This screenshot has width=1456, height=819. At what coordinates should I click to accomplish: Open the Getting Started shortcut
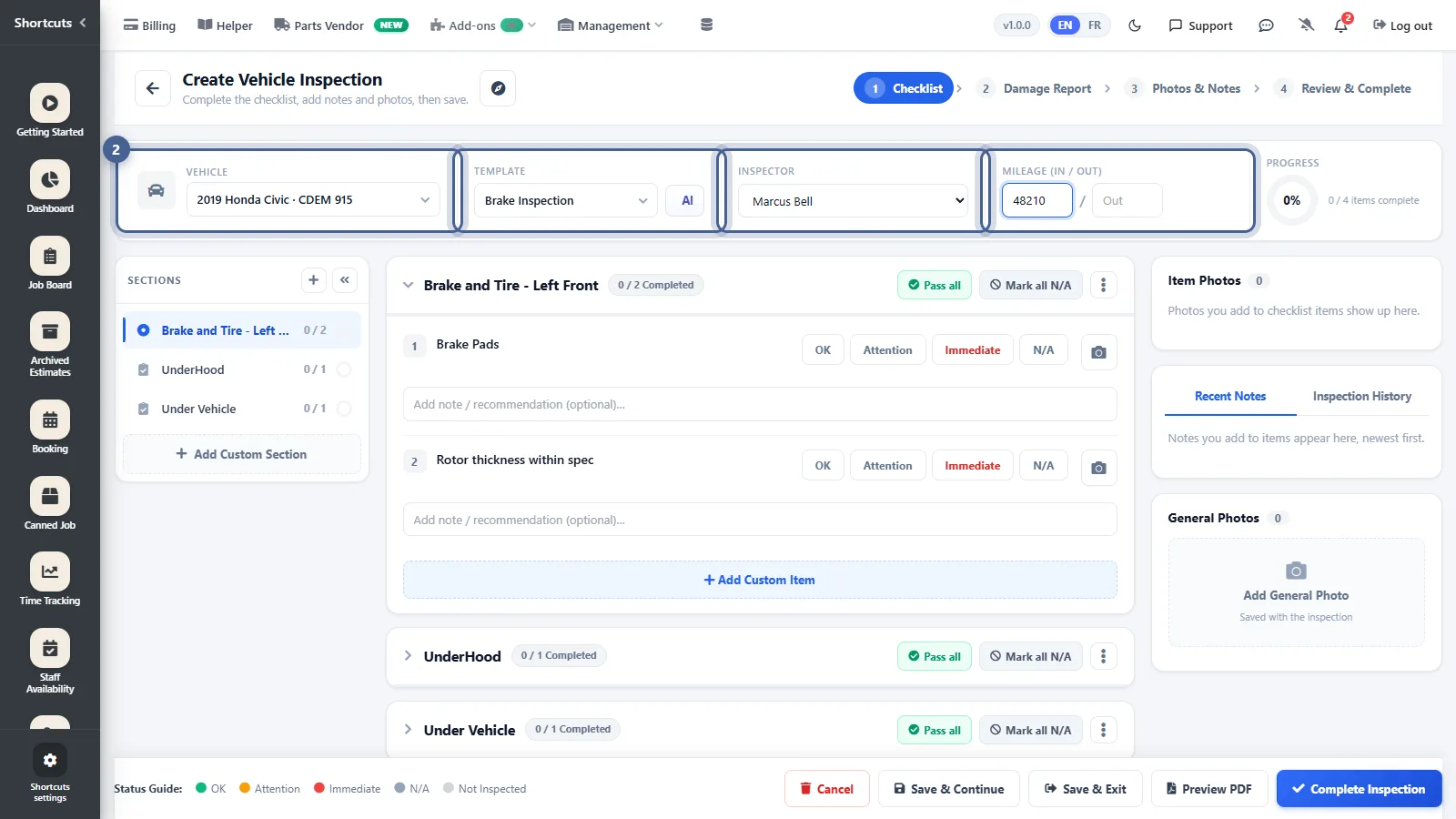[x=50, y=111]
